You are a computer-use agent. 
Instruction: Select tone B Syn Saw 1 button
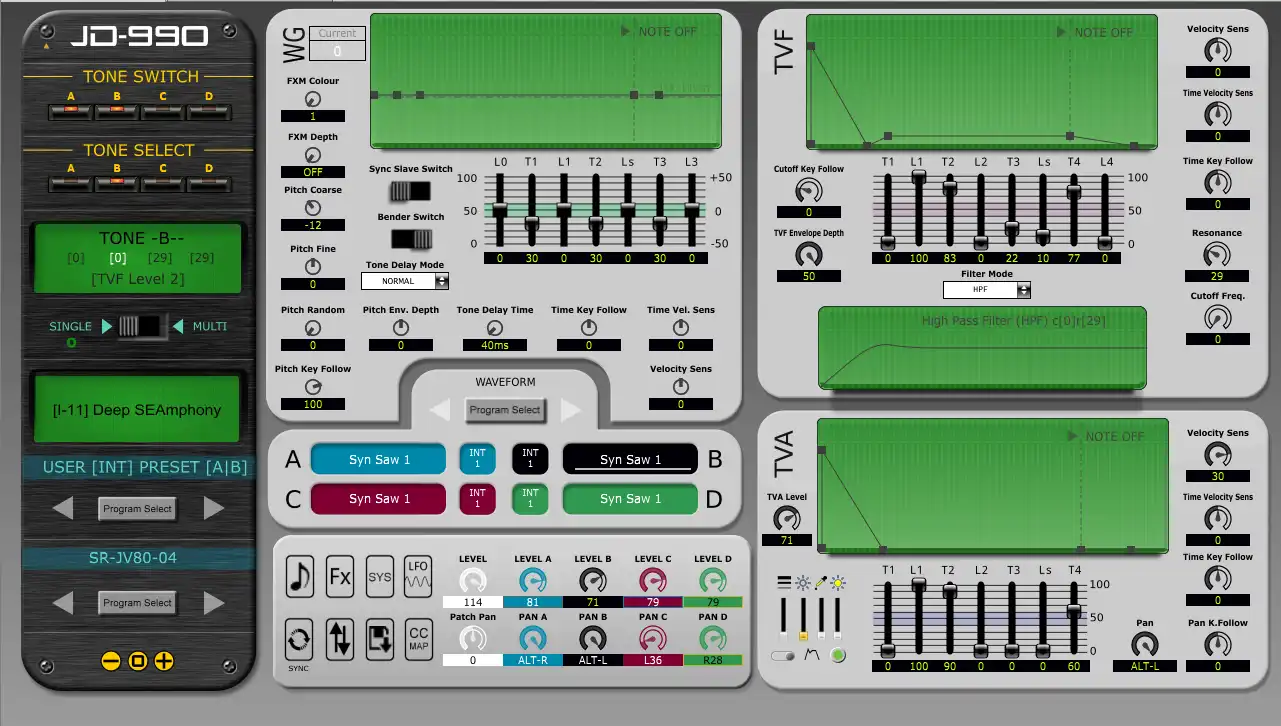click(630, 460)
